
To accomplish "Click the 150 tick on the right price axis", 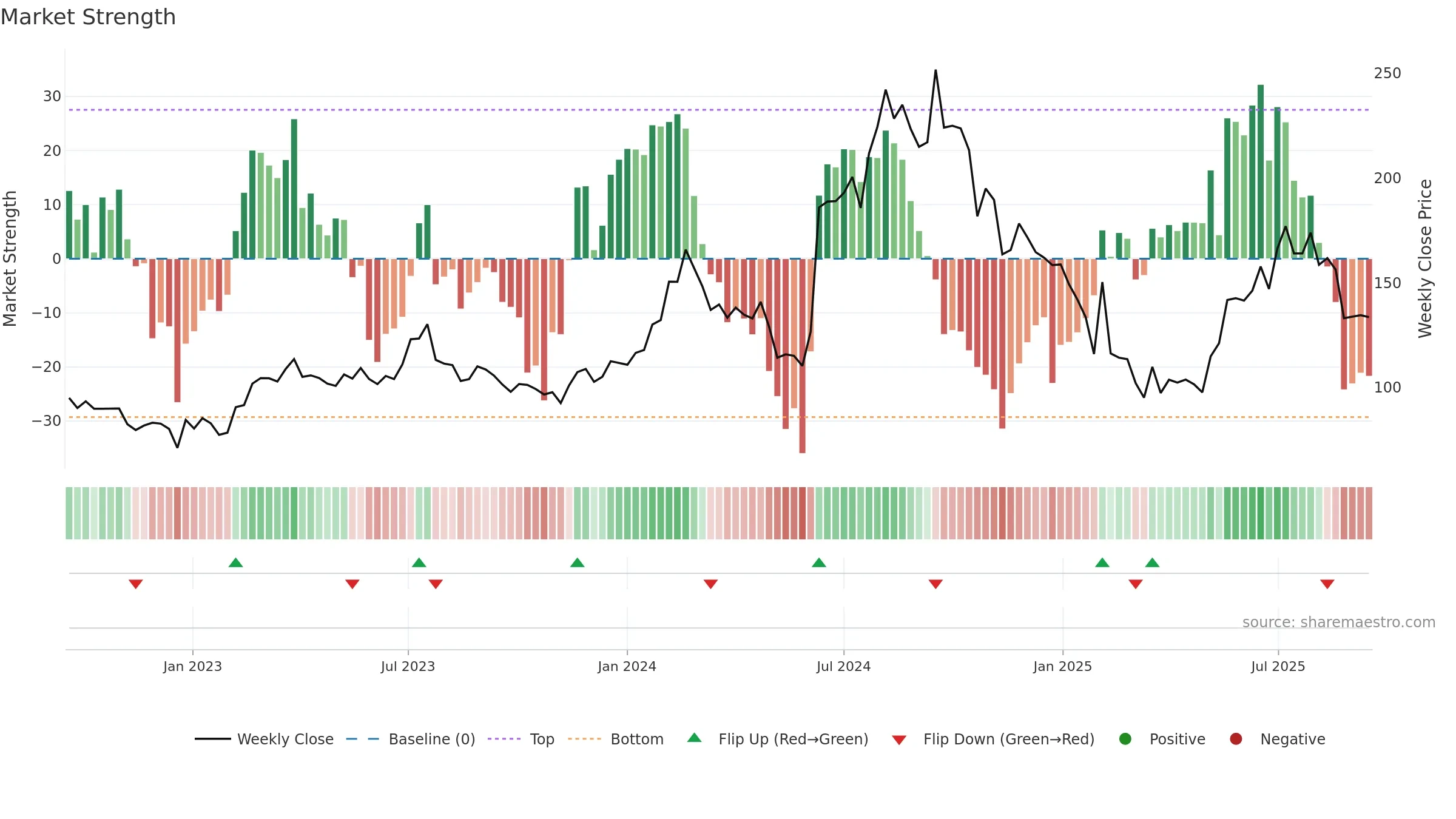I will pos(1387,283).
